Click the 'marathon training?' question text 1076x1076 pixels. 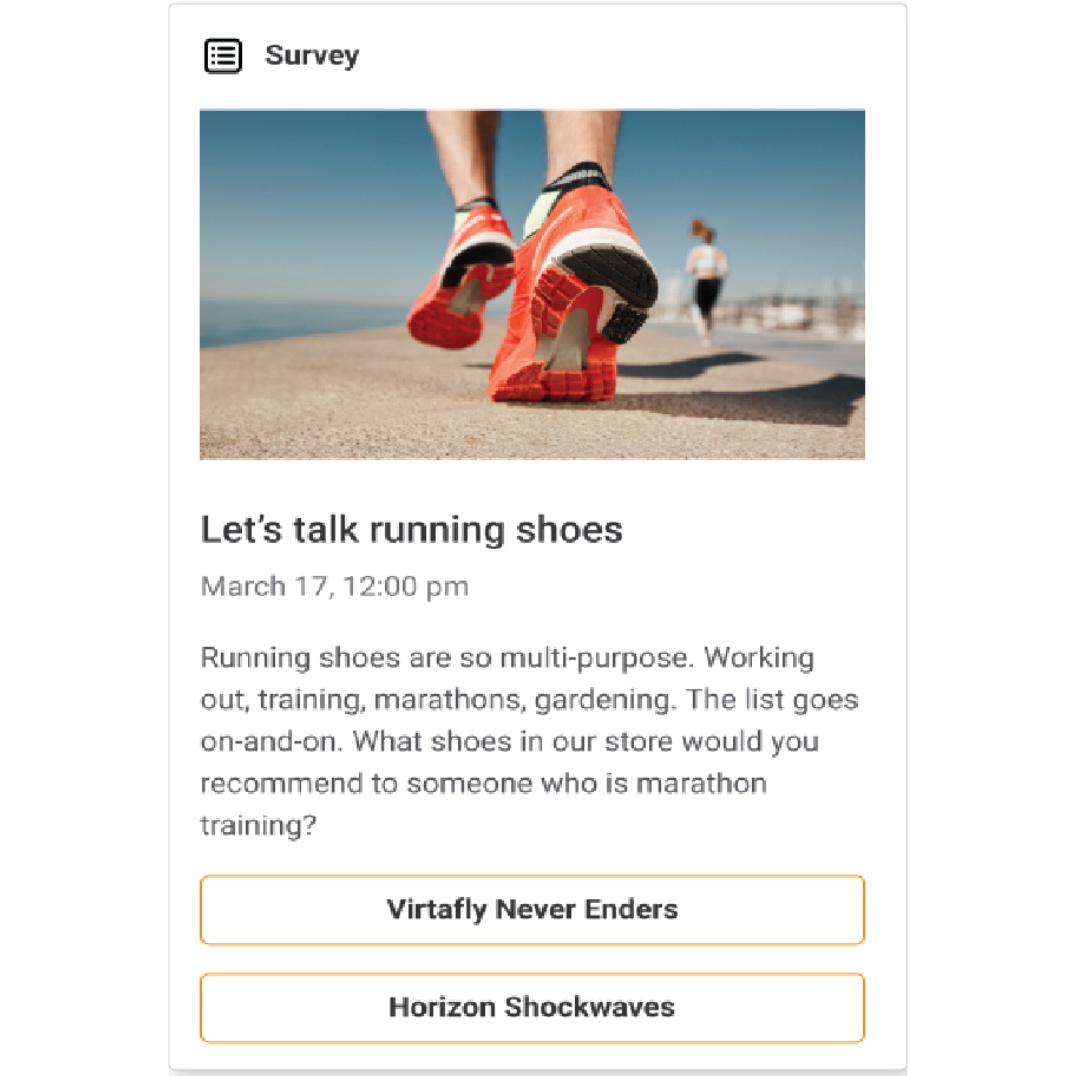click(x=483, y=804)
